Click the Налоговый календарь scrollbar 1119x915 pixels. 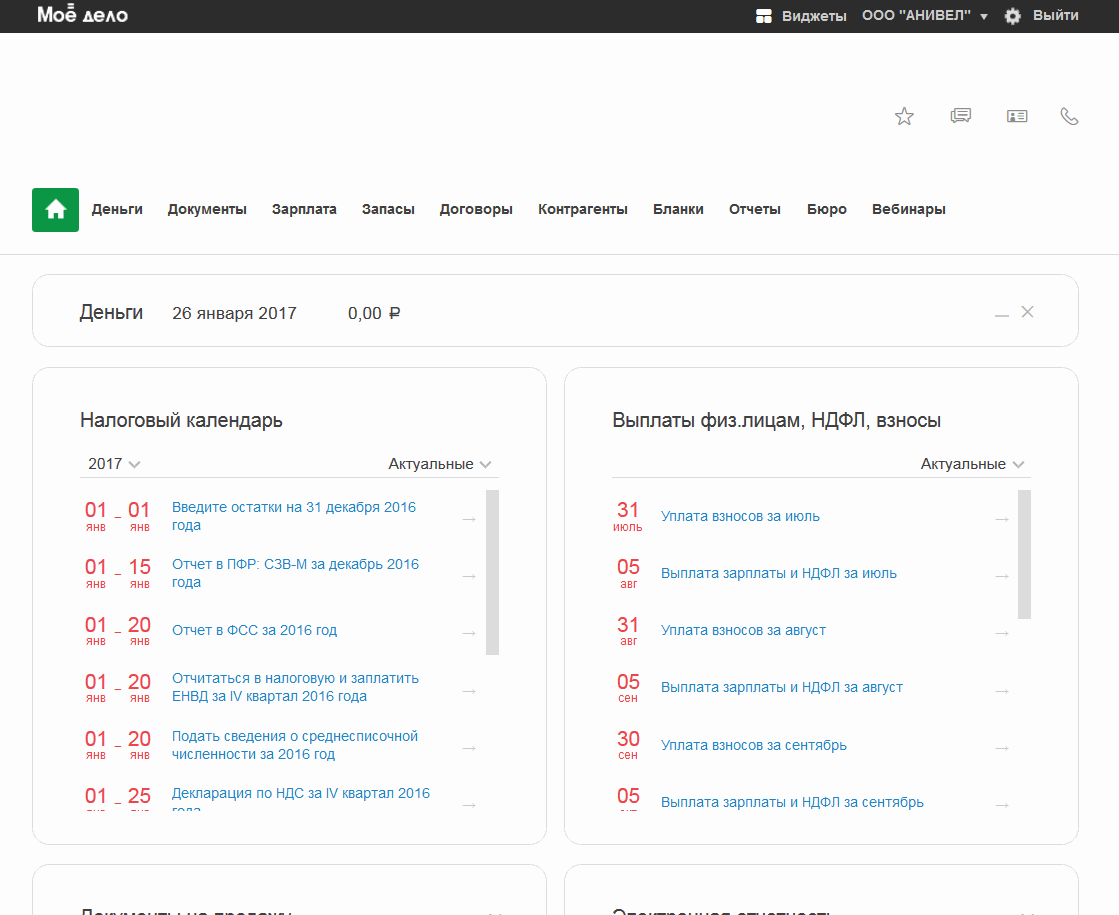492,572
